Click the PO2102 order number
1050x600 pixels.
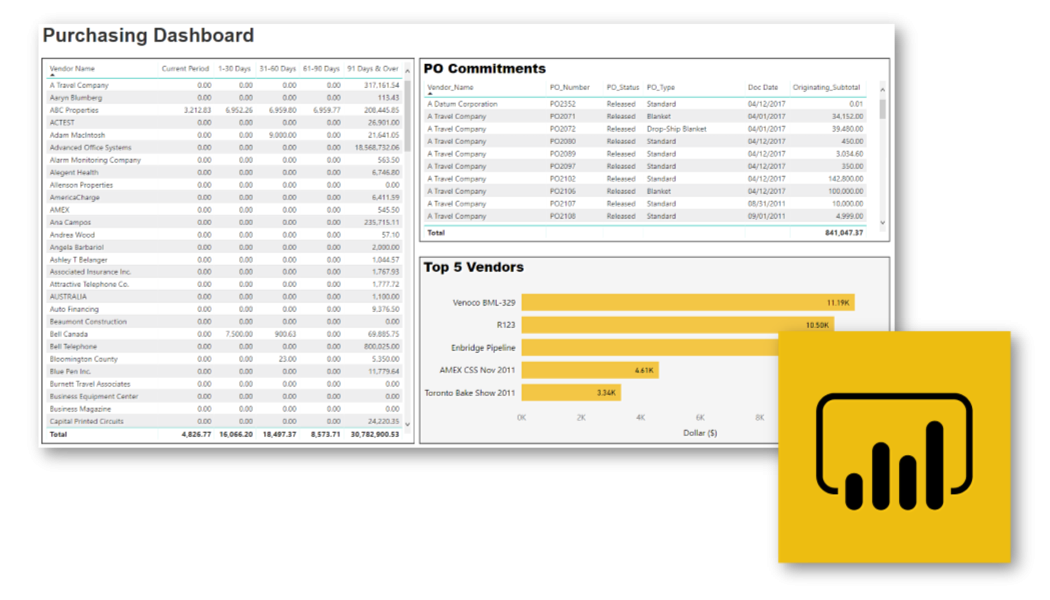pos(562,179)
